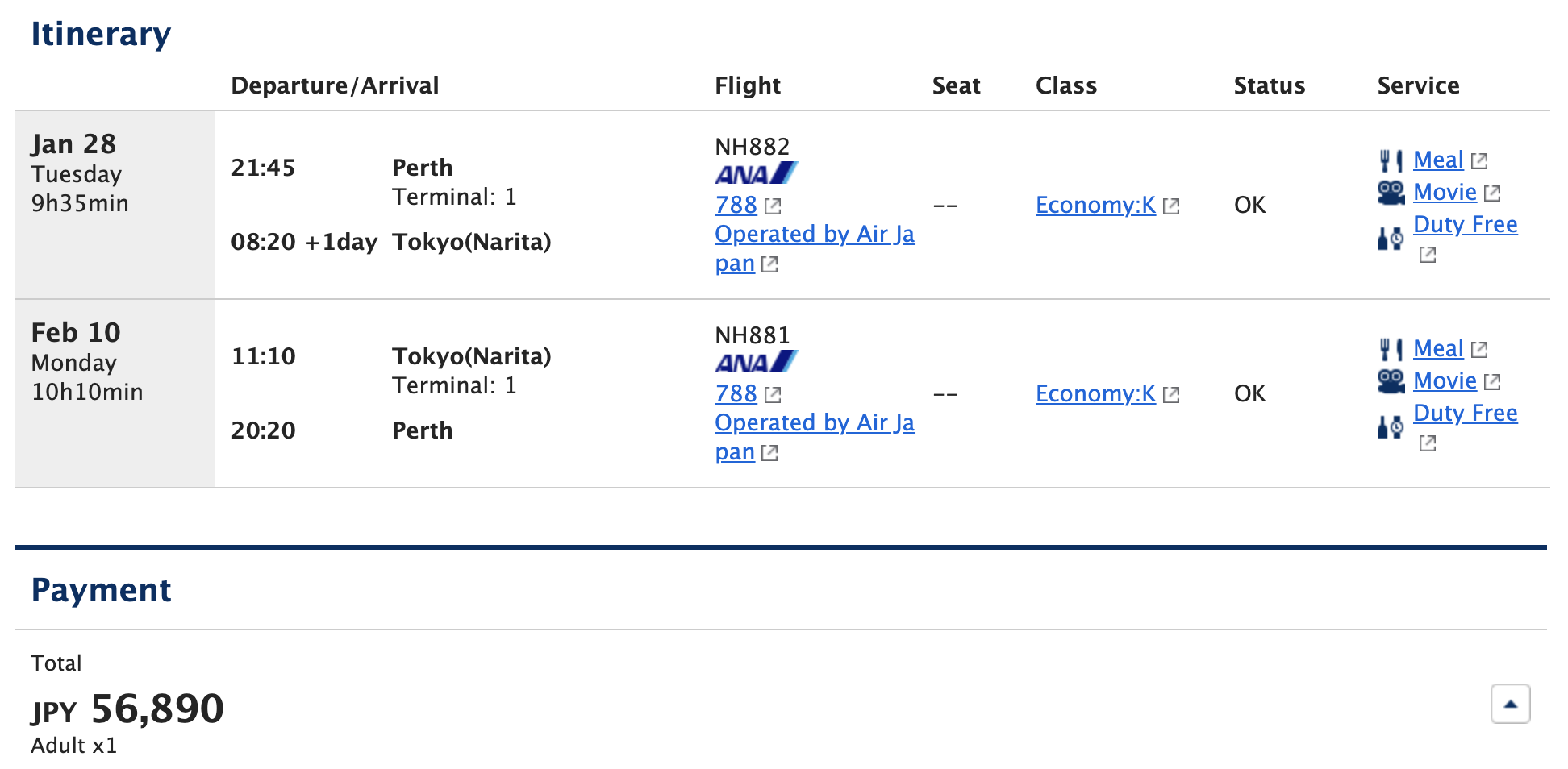Open Economy:K class details for Feb 10 flight
Screen dimensions: 1568x769
[1095, 394]
